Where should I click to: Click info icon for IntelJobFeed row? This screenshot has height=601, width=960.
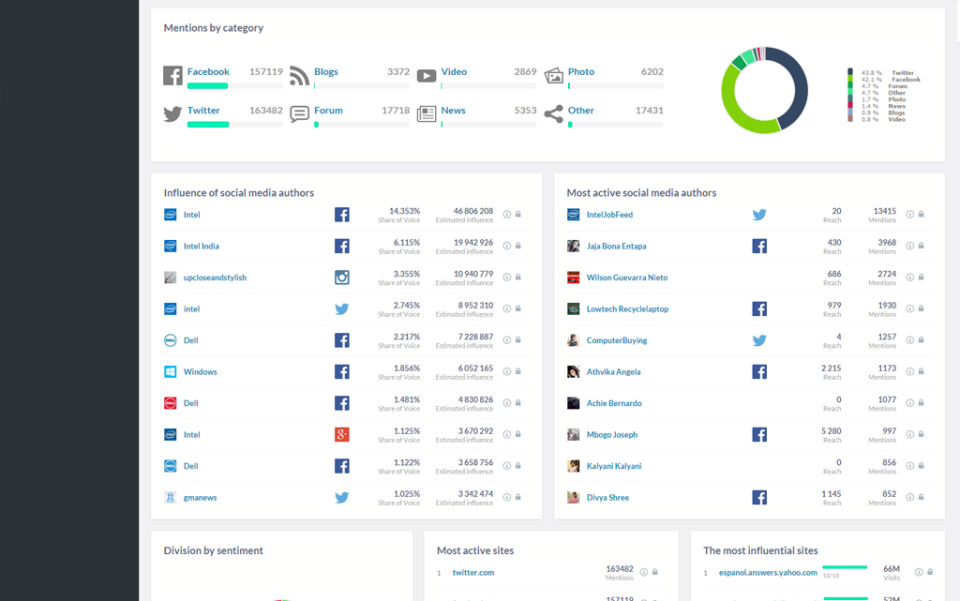(910, 215)
